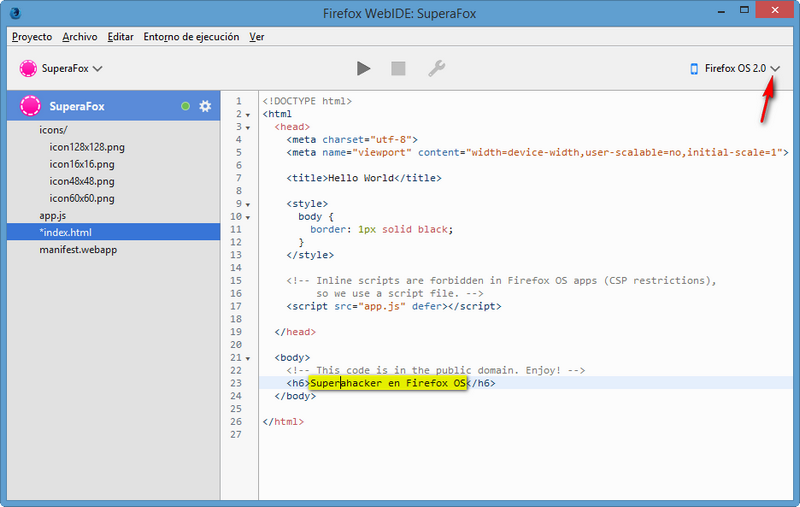The height and width of the screenshot is (507, 800).
Task: Click the "utf-8" charset value
Action: pyautogui.click(x=391, y=139)
